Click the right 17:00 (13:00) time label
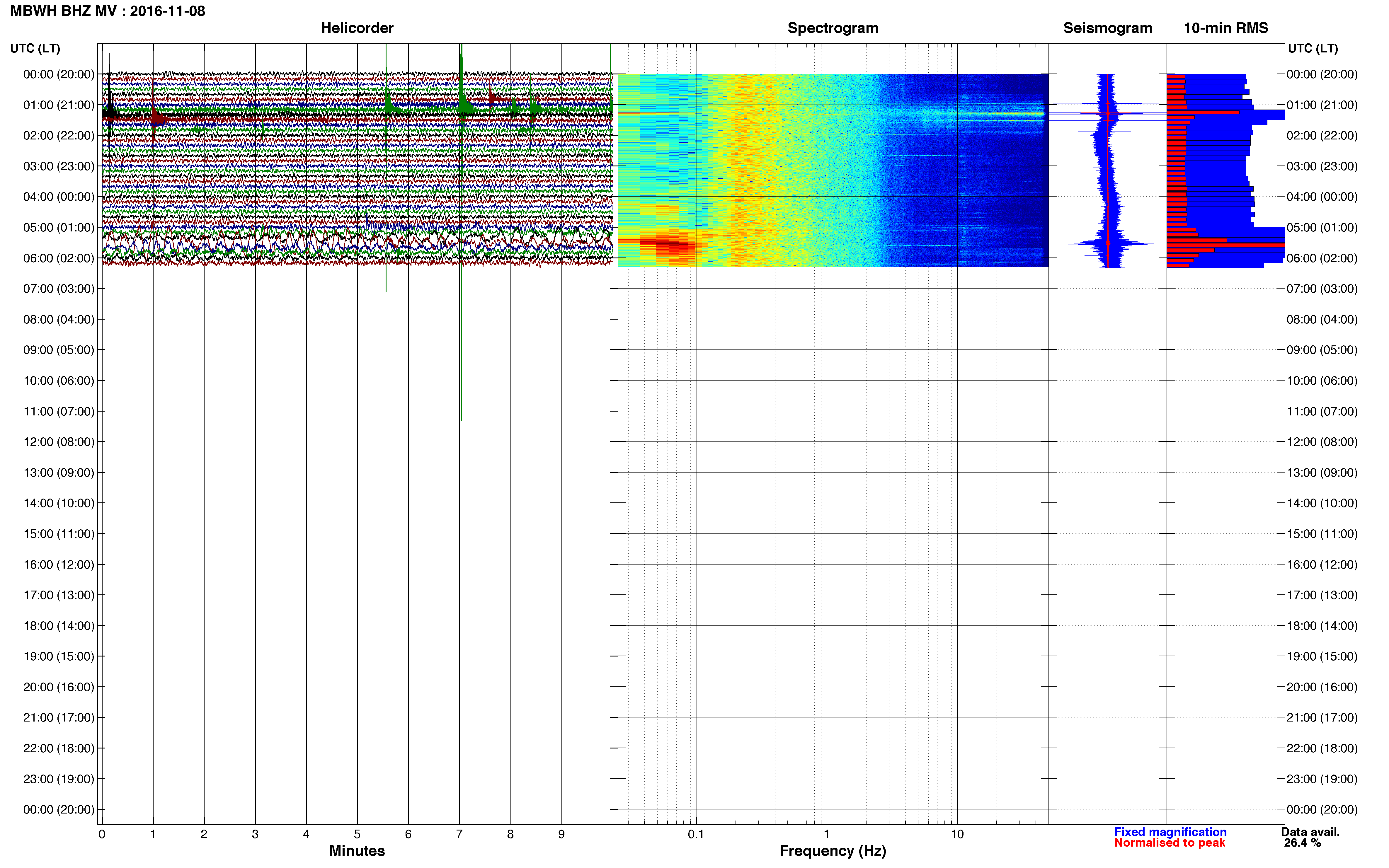This screenshot has height=868, width=1389. point(1322,595)
